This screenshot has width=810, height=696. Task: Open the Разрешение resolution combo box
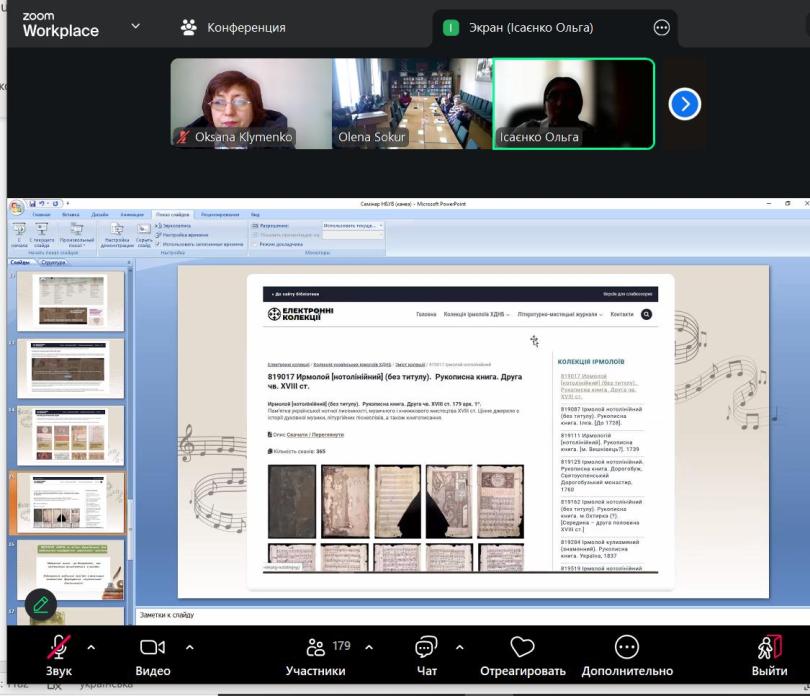(353, 226)
